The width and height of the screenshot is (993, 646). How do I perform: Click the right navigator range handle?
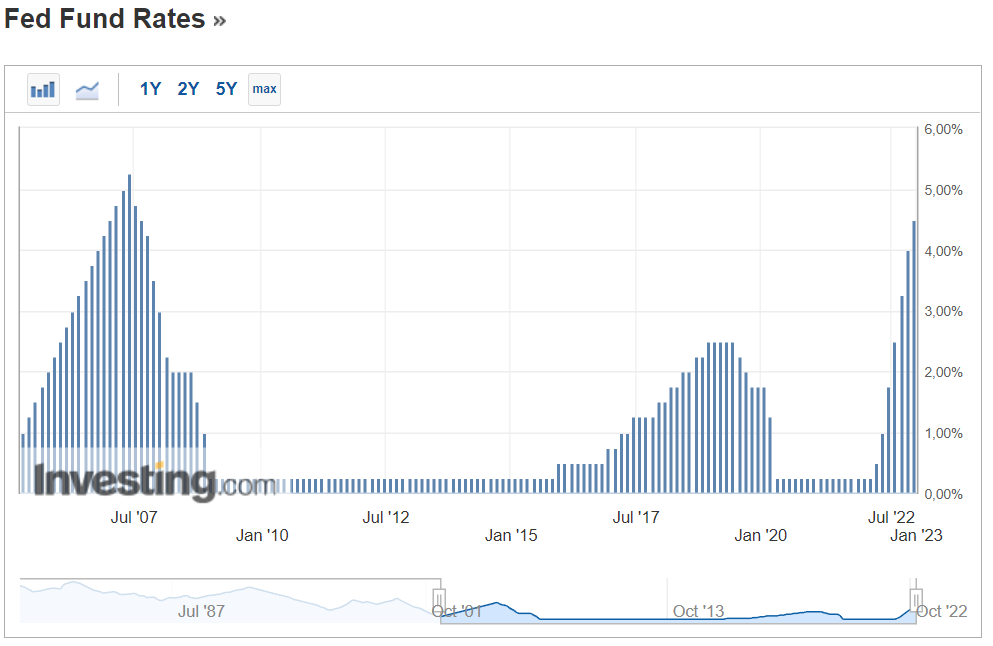[x=915, y=600]
